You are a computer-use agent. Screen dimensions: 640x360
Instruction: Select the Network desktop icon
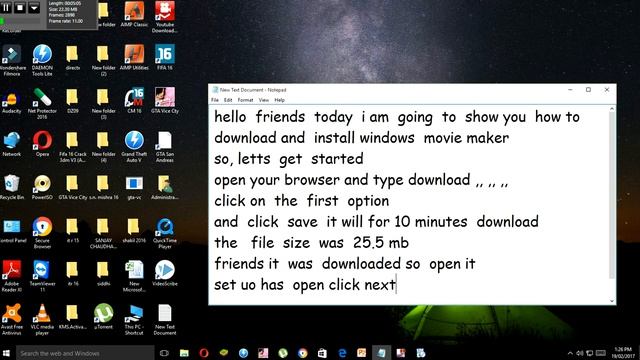pyautogui.click(x=12, y=144)
